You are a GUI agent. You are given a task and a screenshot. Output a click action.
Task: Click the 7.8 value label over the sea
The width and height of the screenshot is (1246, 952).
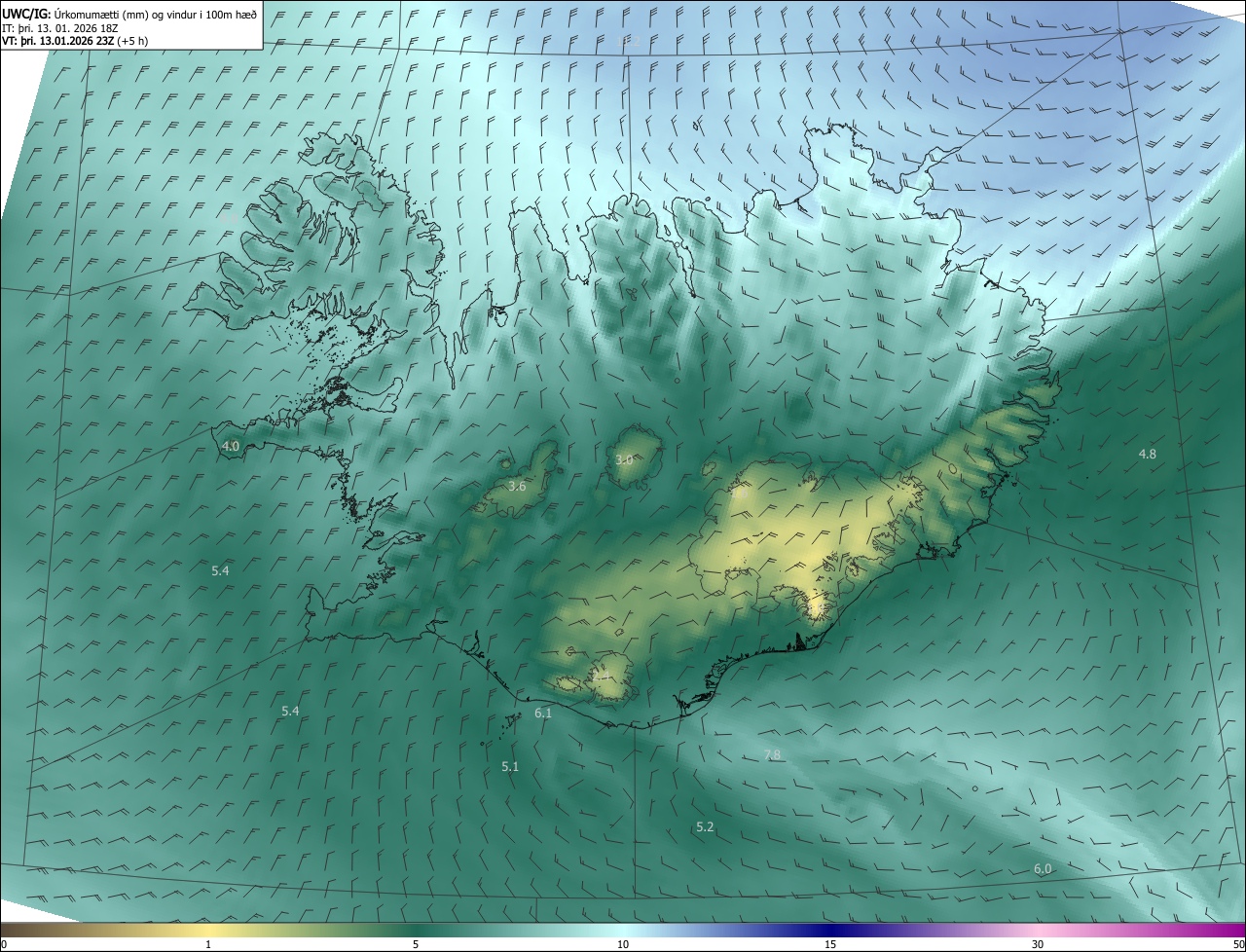point(773,755)
